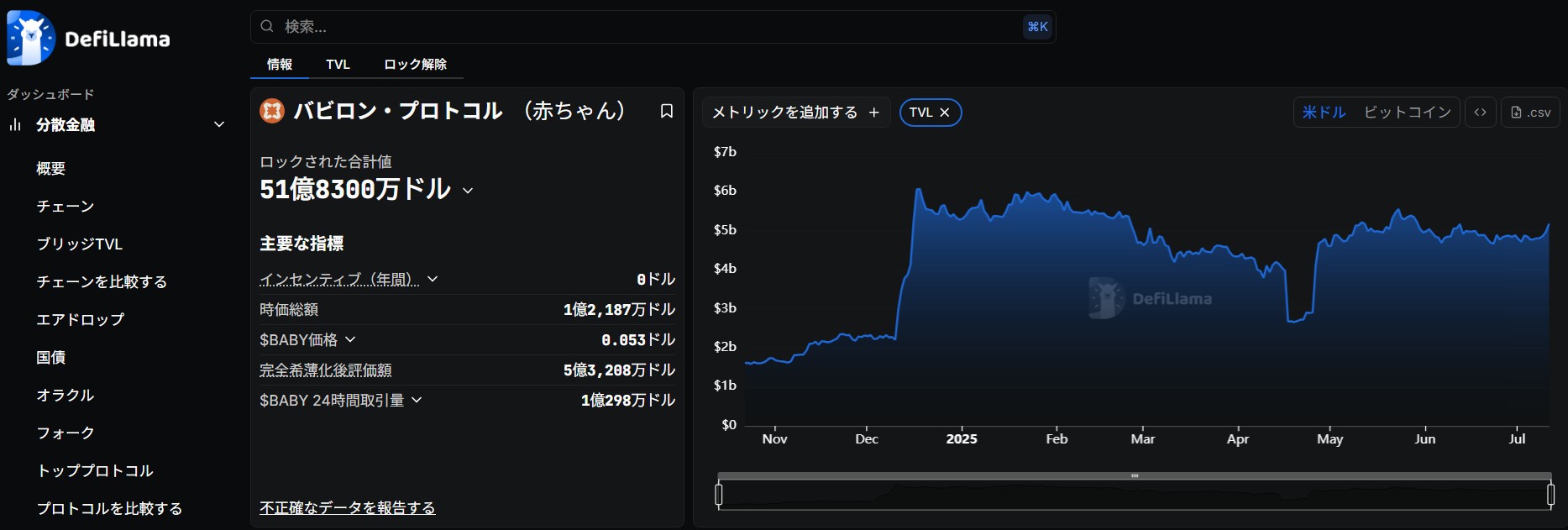Image resolution: width=1568 pixels, height=530 pixels.
Task: Open ブリッジTVL in sidebar
Action: pyautogui.click(x=80, y=244)
